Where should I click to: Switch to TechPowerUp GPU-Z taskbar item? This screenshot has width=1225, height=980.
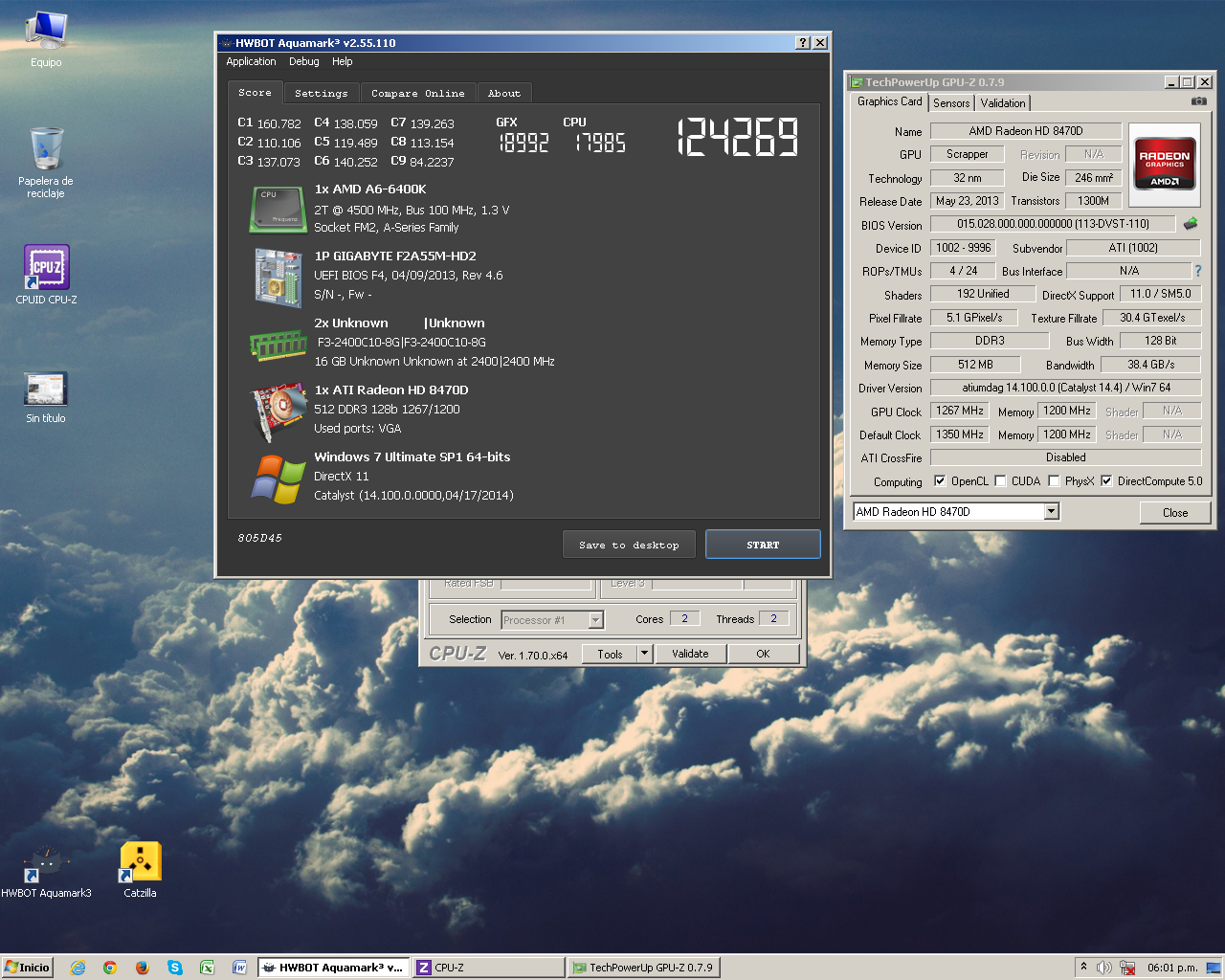coord(644,968)
